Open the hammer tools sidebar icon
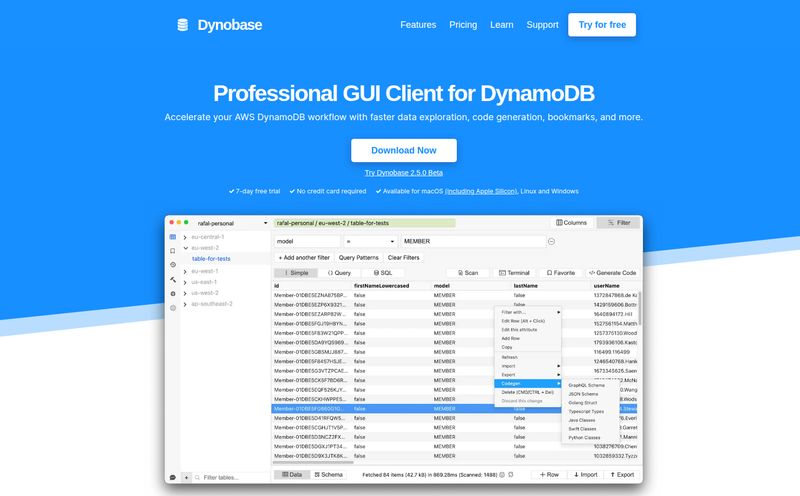Screen dimensions: 800x496 [x=173, y=280]
